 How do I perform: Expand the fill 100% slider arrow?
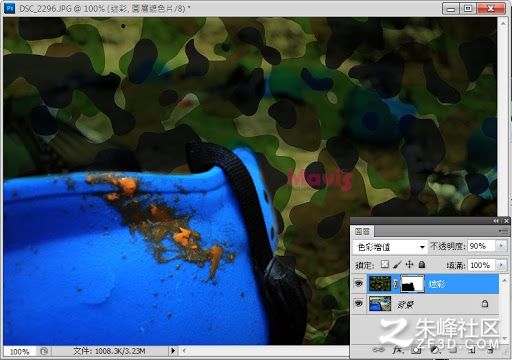[x=501, y=265]
